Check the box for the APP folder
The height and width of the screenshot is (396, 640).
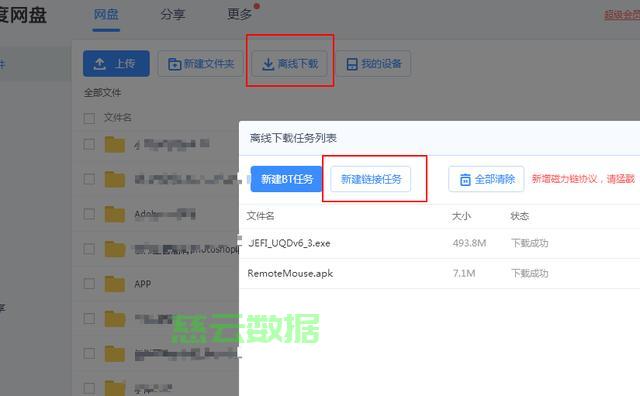click(89, 284)
